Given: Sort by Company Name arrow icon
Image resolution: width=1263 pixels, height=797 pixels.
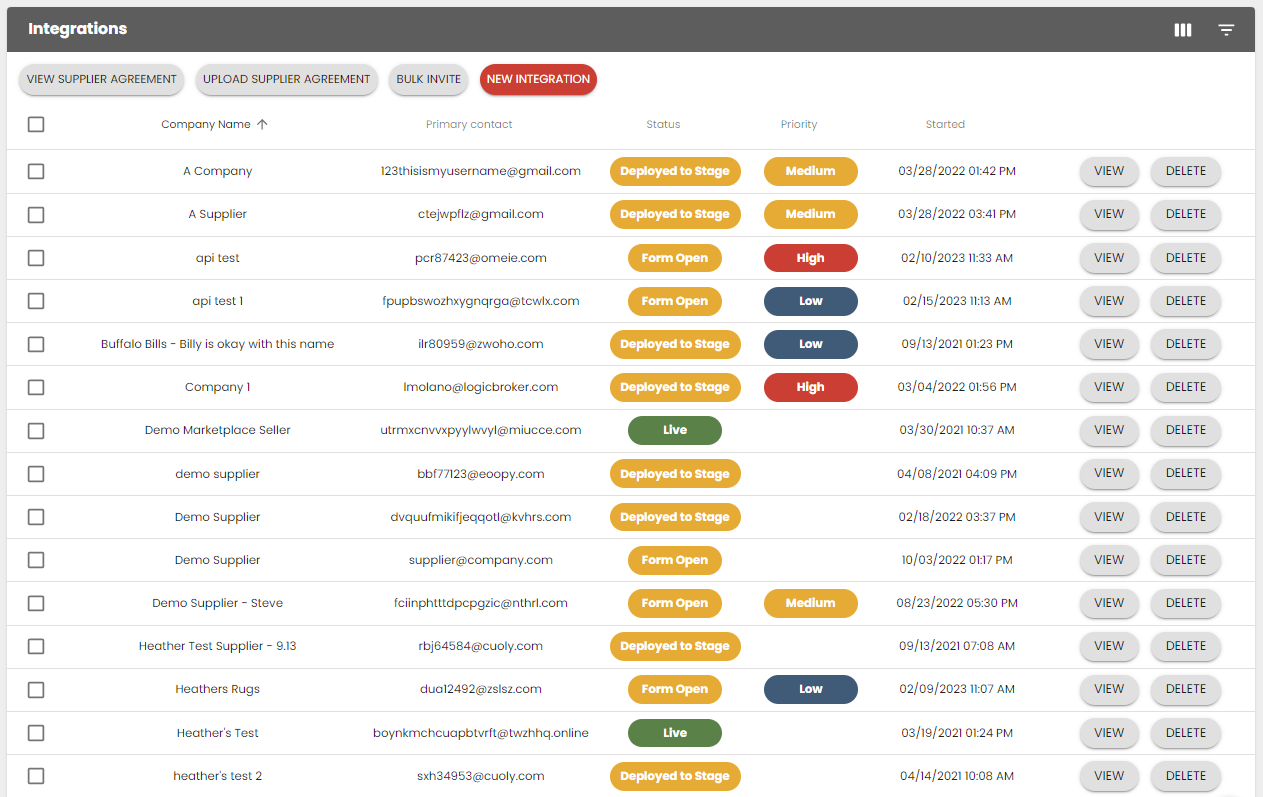Looking at the screenshot, I should (262, 124).
